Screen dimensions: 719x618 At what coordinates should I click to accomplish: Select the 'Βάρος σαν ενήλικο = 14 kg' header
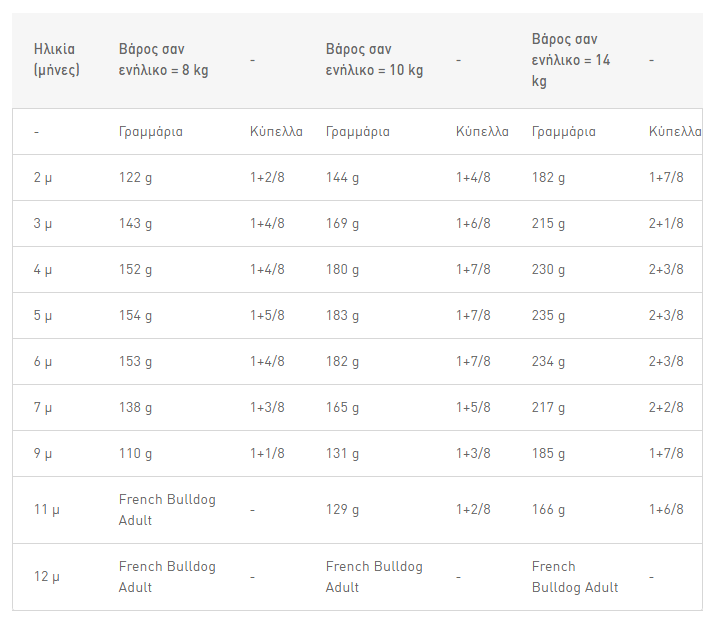(571, 60)
